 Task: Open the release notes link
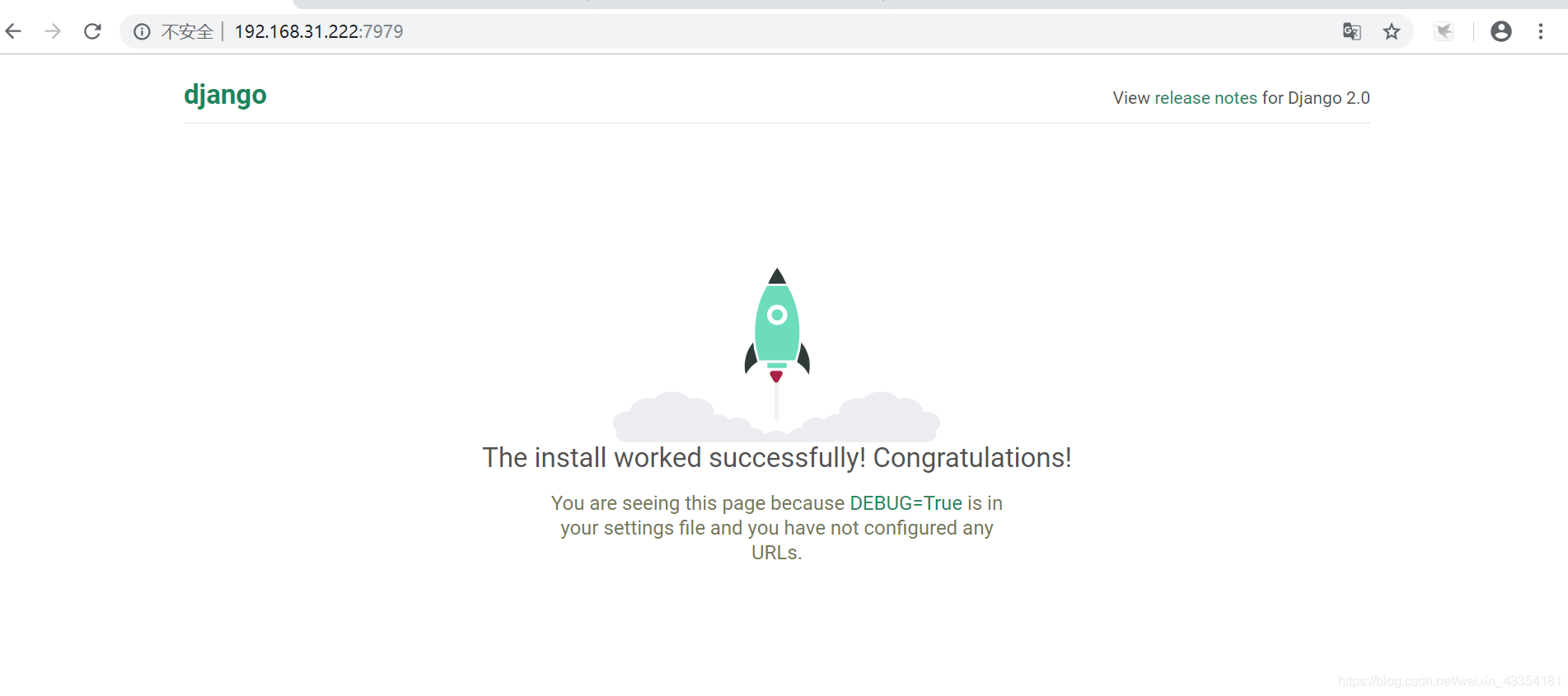click(1205, 98)
